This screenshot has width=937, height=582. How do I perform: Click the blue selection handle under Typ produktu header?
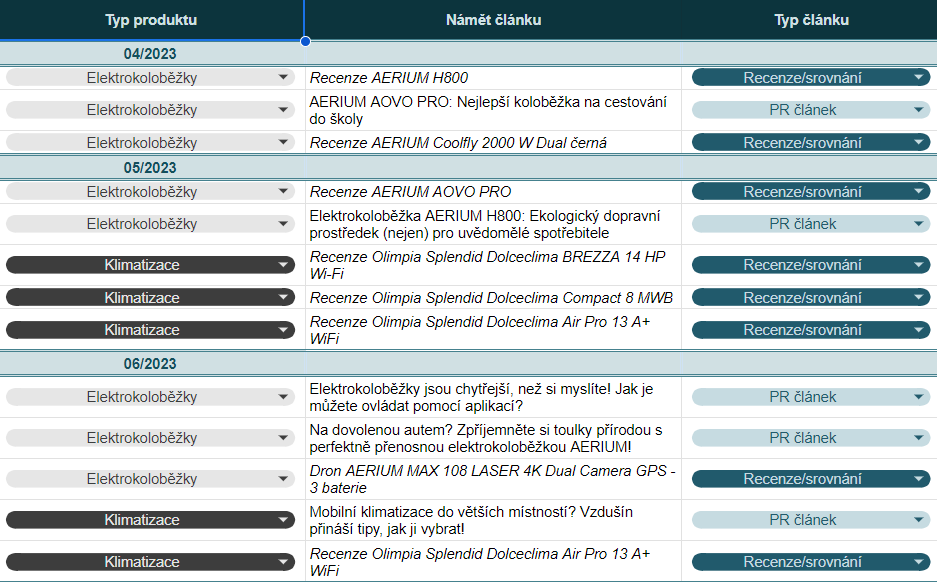pyautogui.click(x=305, y=41)
